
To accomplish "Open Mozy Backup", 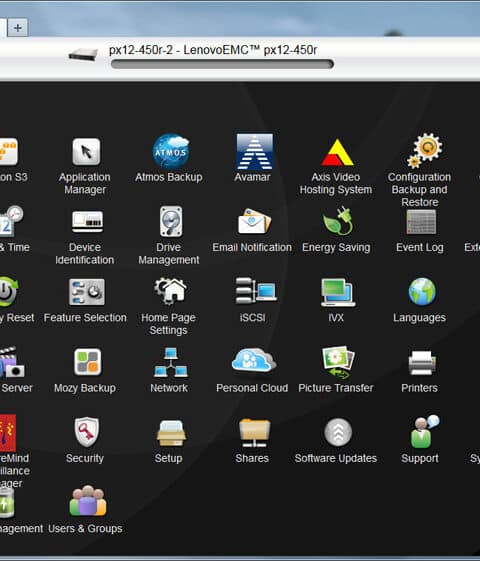I will (87, 362).
